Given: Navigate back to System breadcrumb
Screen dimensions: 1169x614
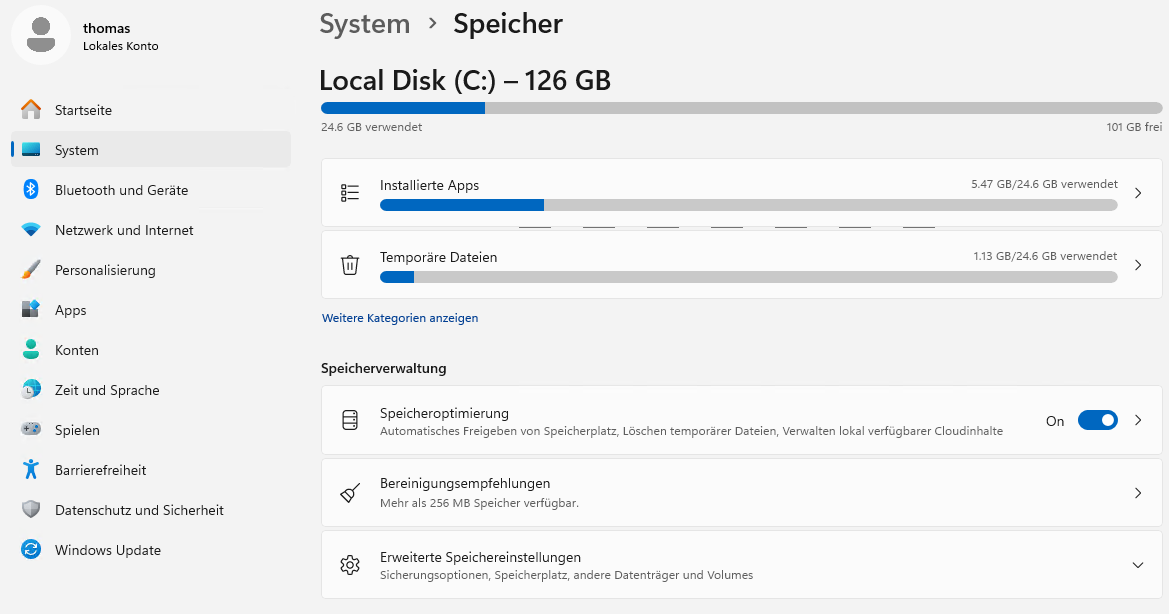Looking at the screenshot, I should (x=364, y=23).
